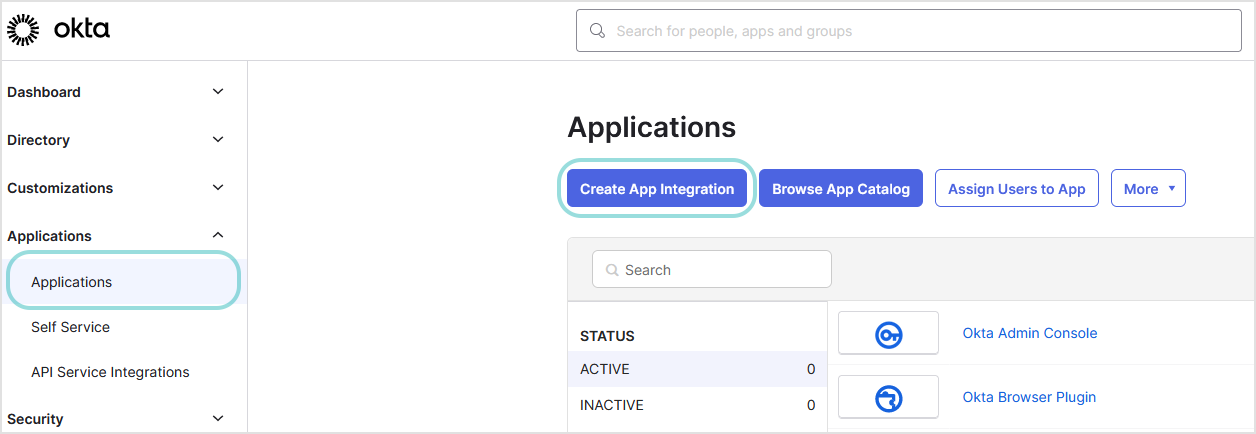Expand the Customizations section chevron
Image resolution: width=1256 pixels, height=434 pixels.
coord(218,188)
